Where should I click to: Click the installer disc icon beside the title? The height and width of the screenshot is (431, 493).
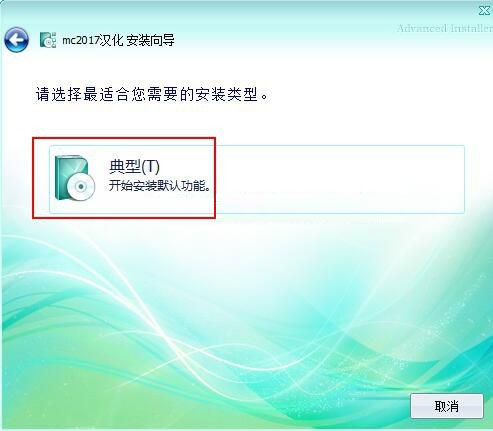click(48, 40)
